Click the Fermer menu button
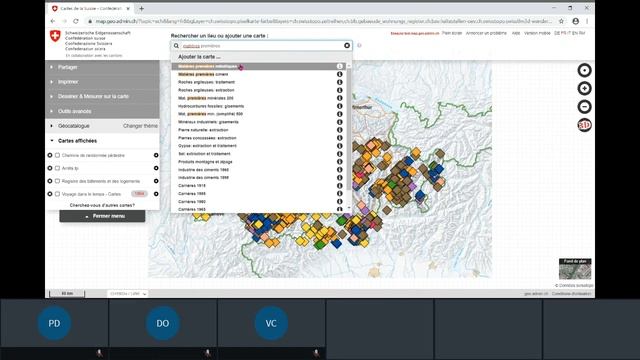This screenshot has width=640, height=360. [x=102, y=216]
